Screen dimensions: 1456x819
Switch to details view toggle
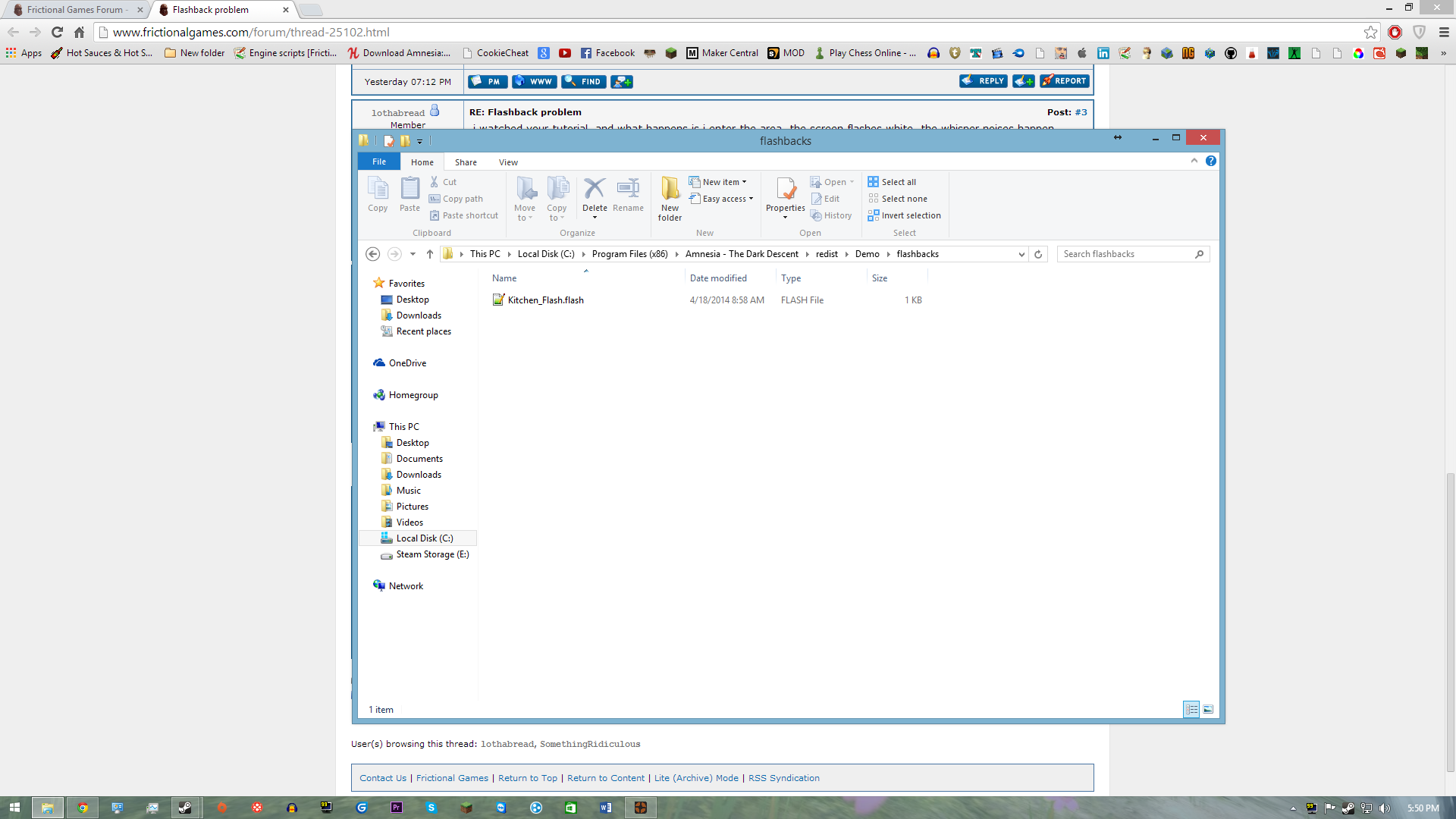coord(1191,710)
